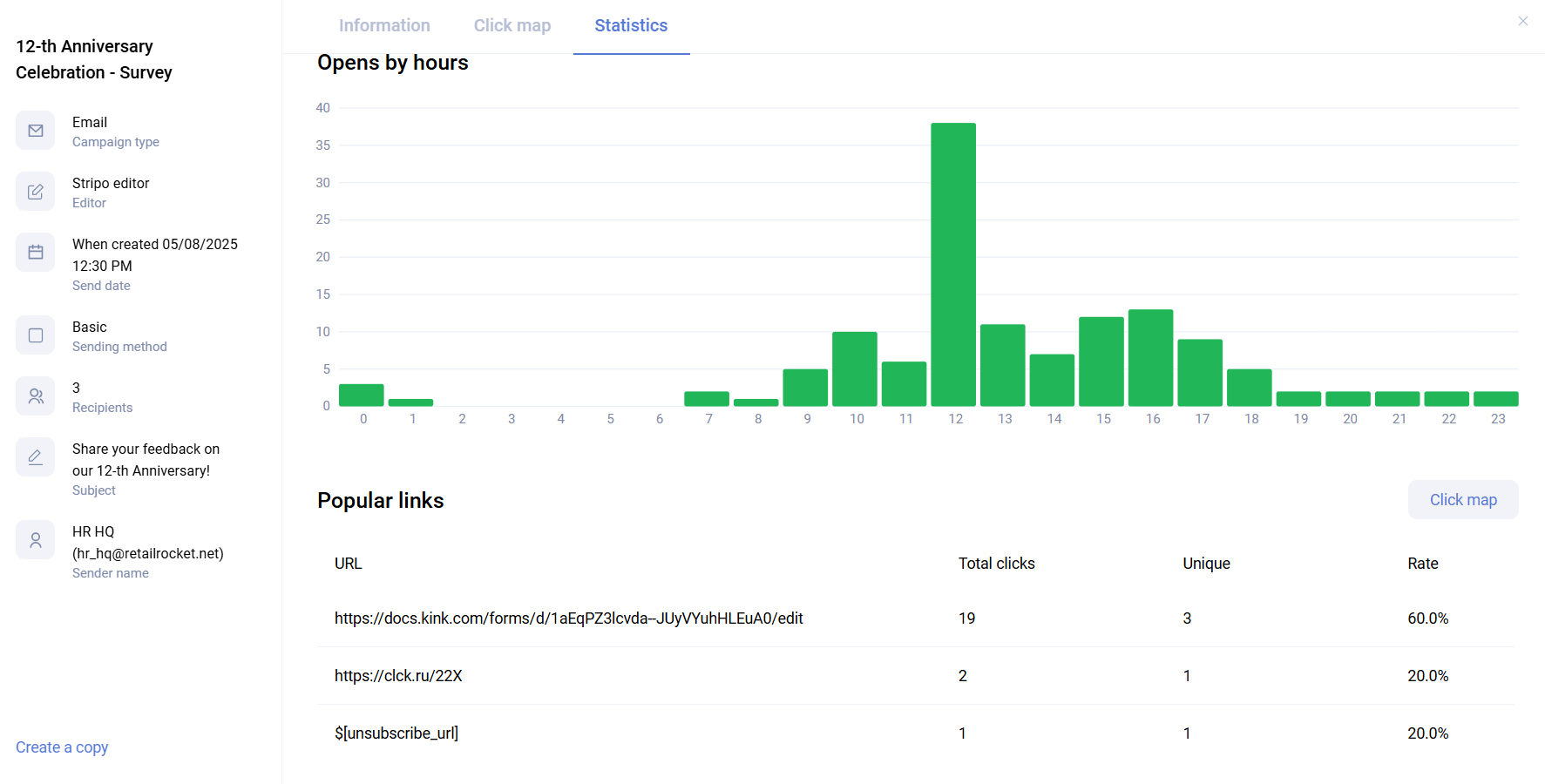This screenshot has width=1545, height=784.
Task: Click the chart bar for hour 0
Action: pos(361,395)
